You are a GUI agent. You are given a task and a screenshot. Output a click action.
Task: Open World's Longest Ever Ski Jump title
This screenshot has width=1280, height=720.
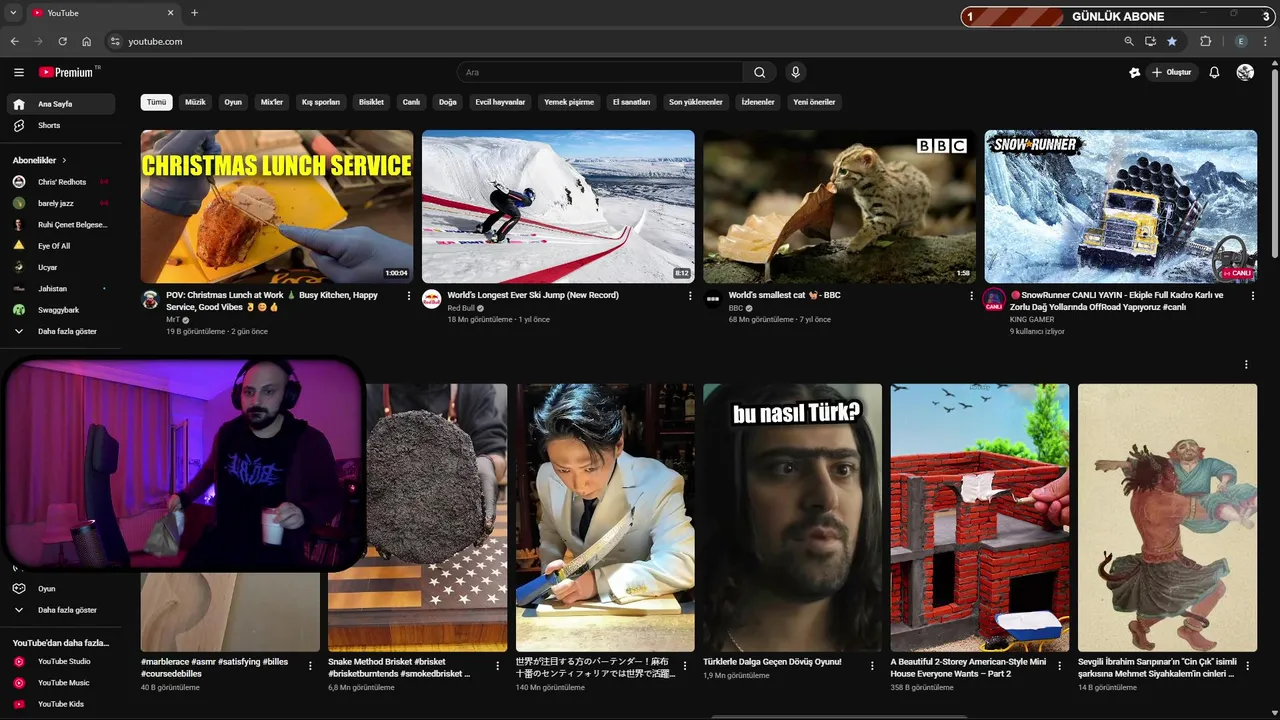pyautogui.click(x=533, y=295)
